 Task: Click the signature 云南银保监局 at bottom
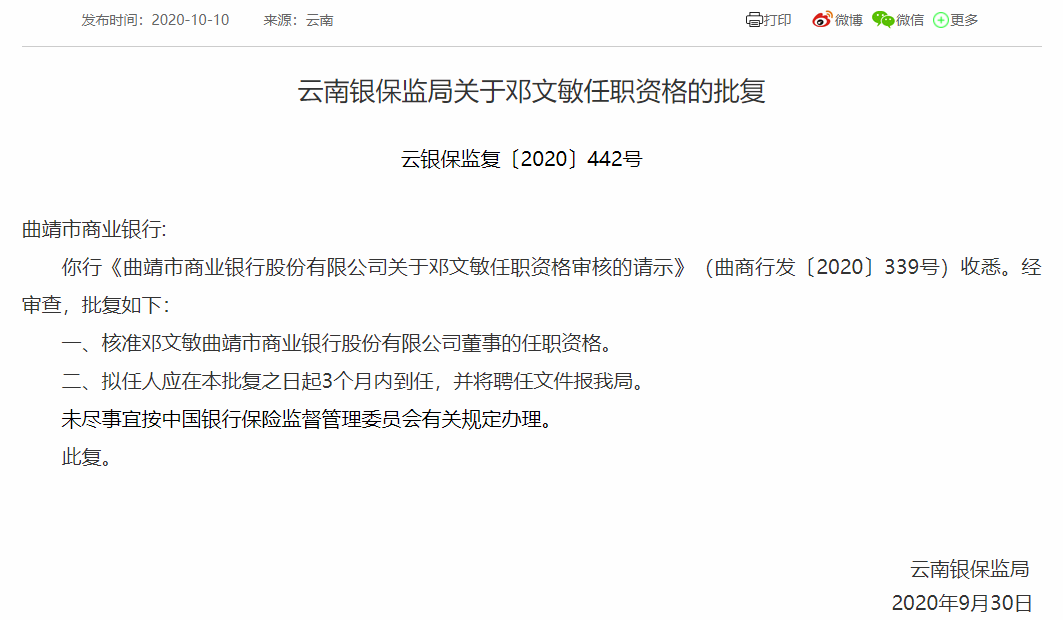click(x=969, y=569)
